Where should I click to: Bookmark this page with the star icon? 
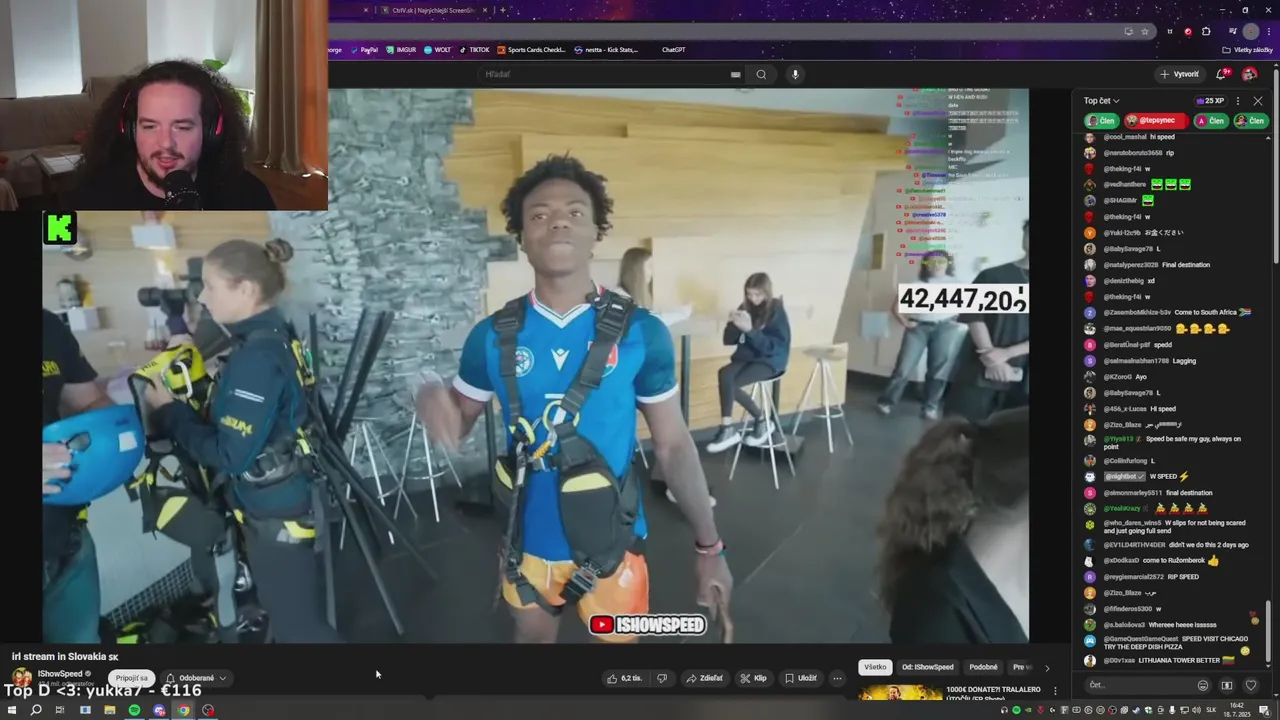[1145, 31]
